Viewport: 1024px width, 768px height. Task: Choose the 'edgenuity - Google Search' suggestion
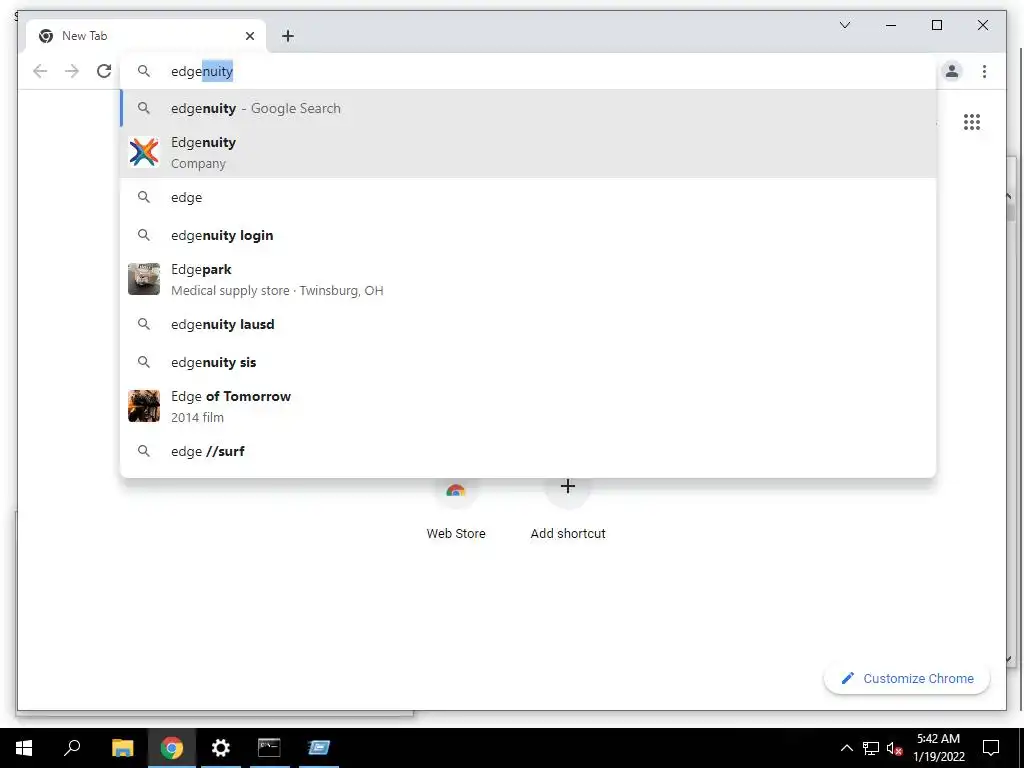pyautogui.click(x=528, y=108)
